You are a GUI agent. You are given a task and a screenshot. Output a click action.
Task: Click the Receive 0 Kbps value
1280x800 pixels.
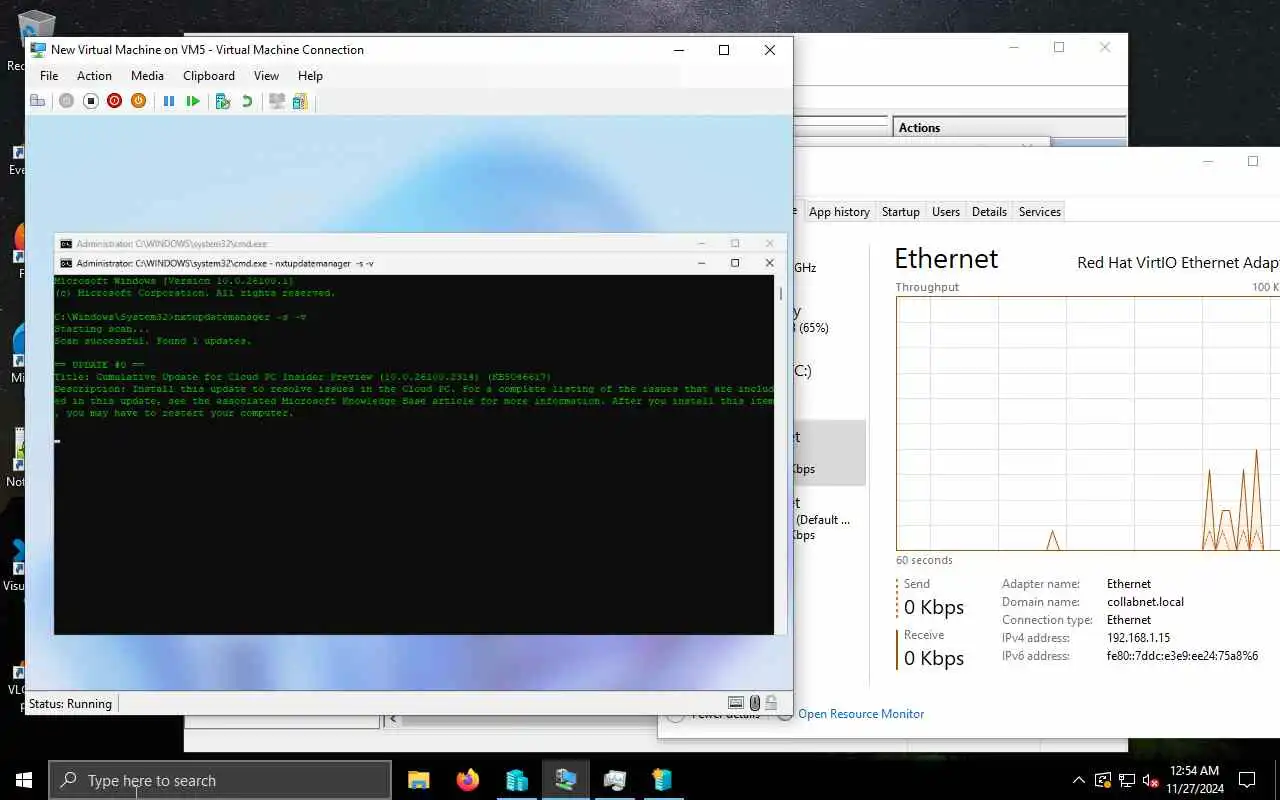coord(934,659)
